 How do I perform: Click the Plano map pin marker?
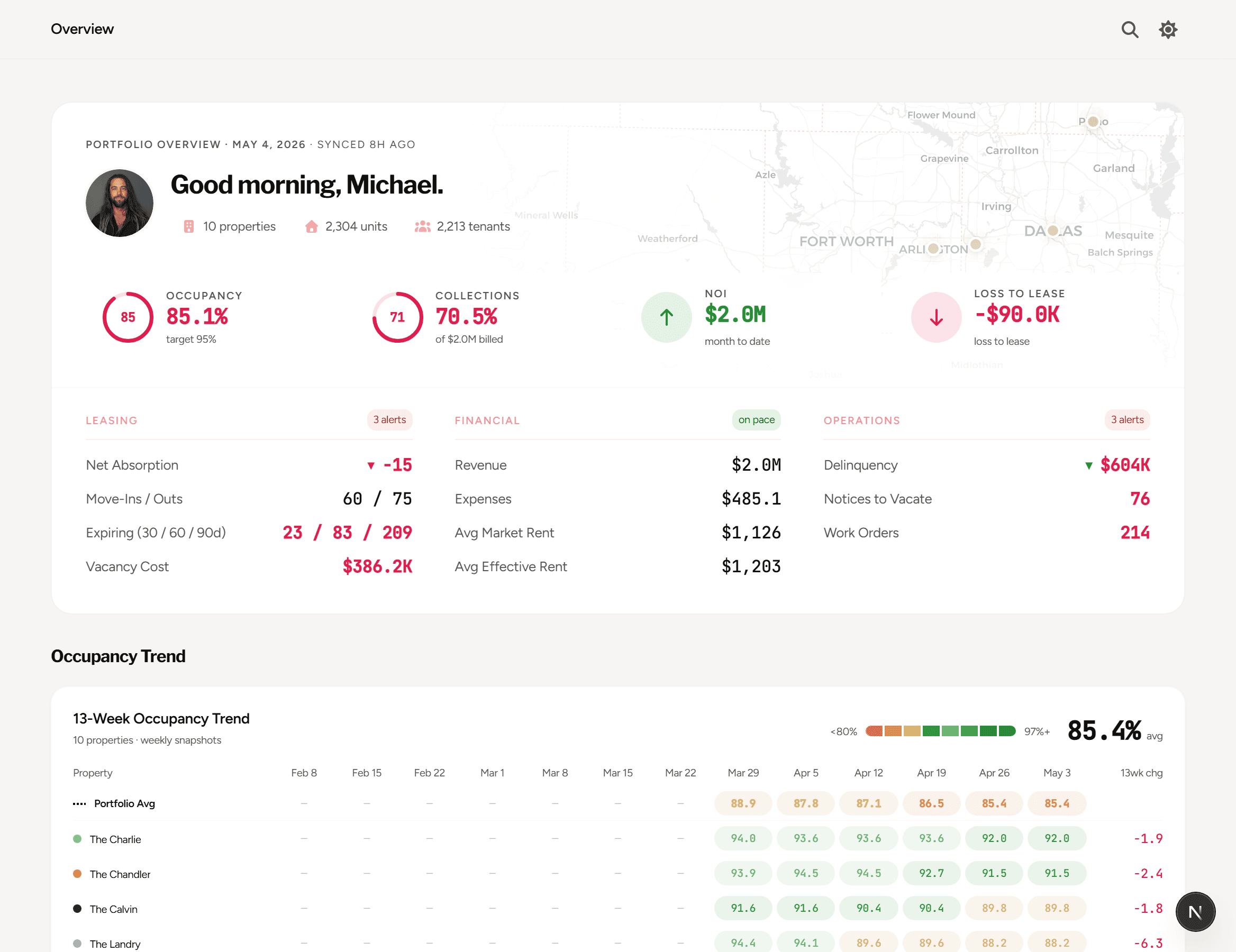1093,122
